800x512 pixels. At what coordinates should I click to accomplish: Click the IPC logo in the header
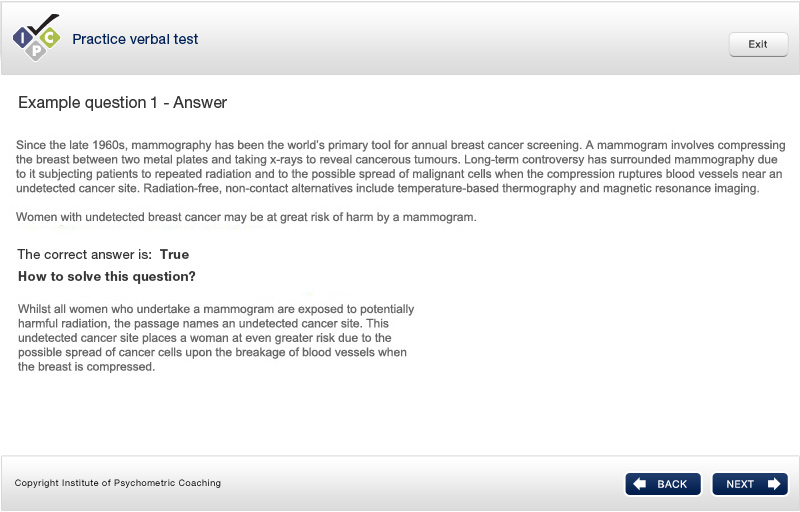point(36,38)
